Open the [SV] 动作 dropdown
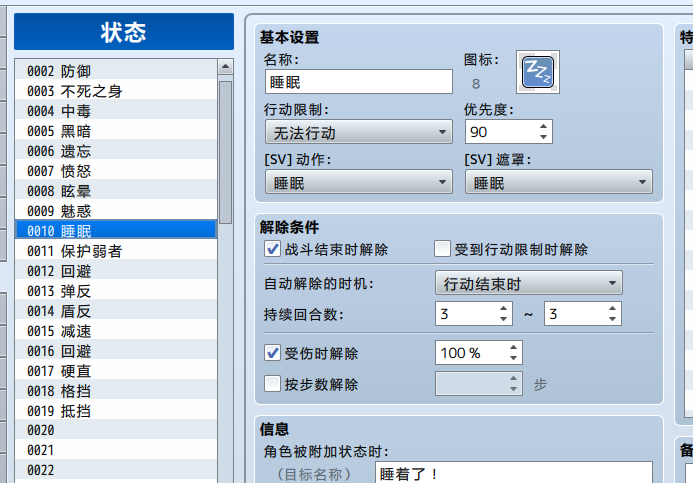Viewport: 693px width, 483px height. point(359,182)
